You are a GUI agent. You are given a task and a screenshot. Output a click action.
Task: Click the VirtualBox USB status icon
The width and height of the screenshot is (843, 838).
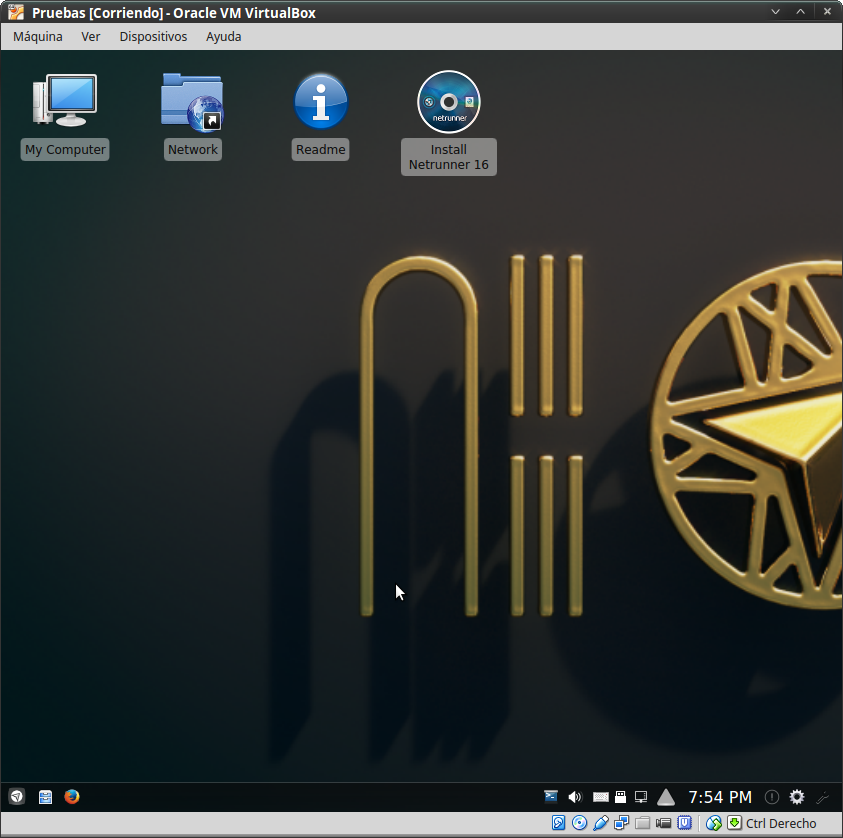[x=601, y=823]
